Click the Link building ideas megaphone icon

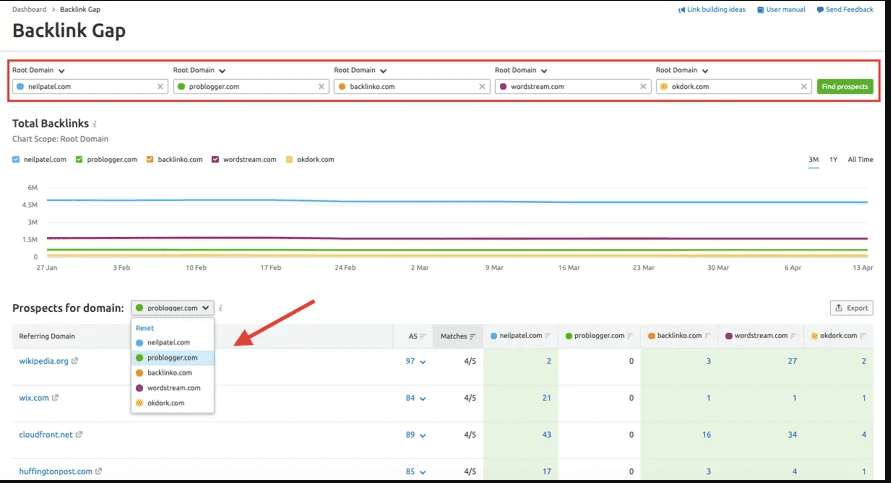coord(681,10)
